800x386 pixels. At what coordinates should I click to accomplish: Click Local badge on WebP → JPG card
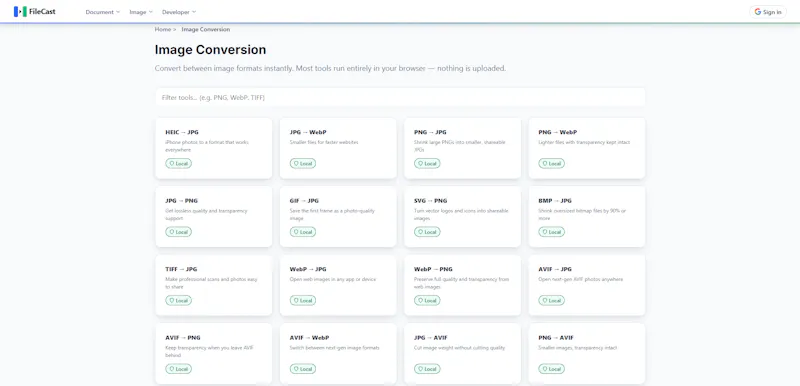click(303, 300)
